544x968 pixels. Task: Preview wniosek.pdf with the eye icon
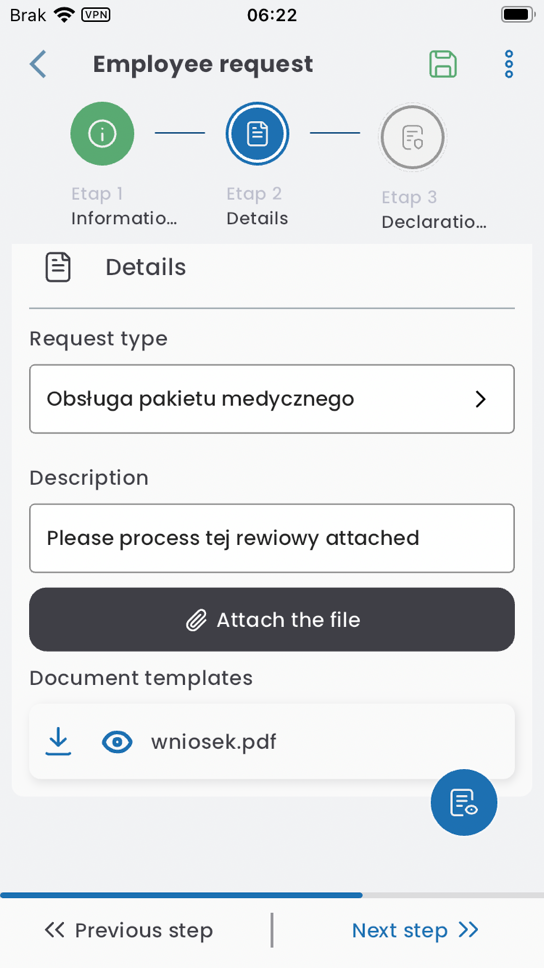click(x=117, y=742)
